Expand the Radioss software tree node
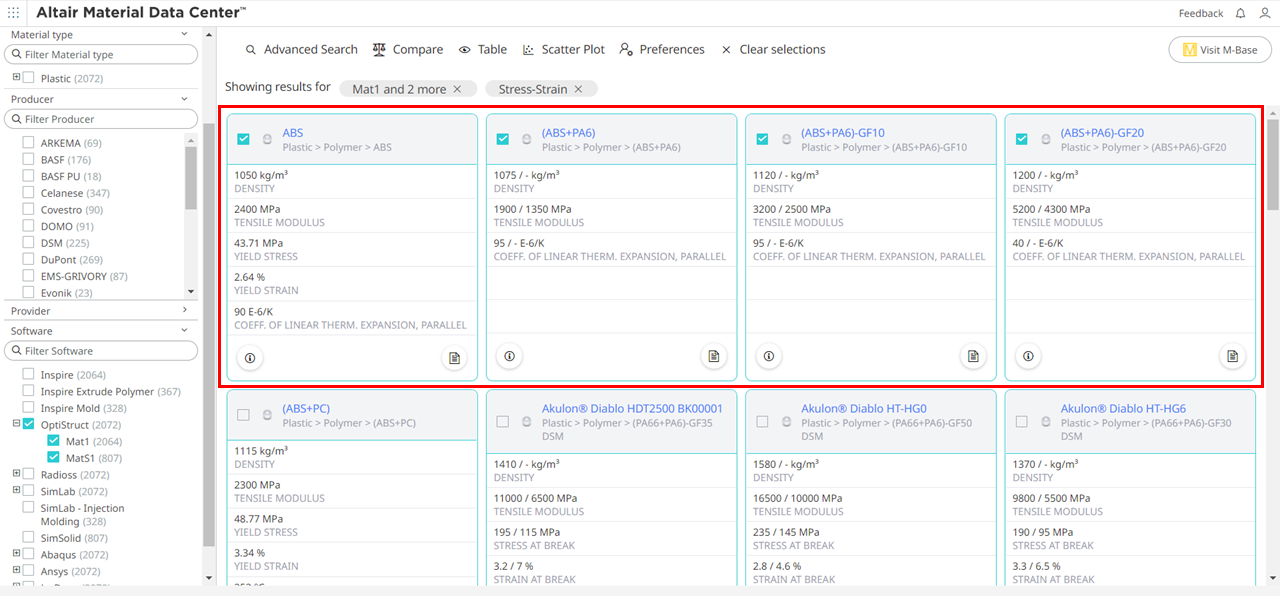This screenshot has height=596, width=1280. tap(16, 475)
